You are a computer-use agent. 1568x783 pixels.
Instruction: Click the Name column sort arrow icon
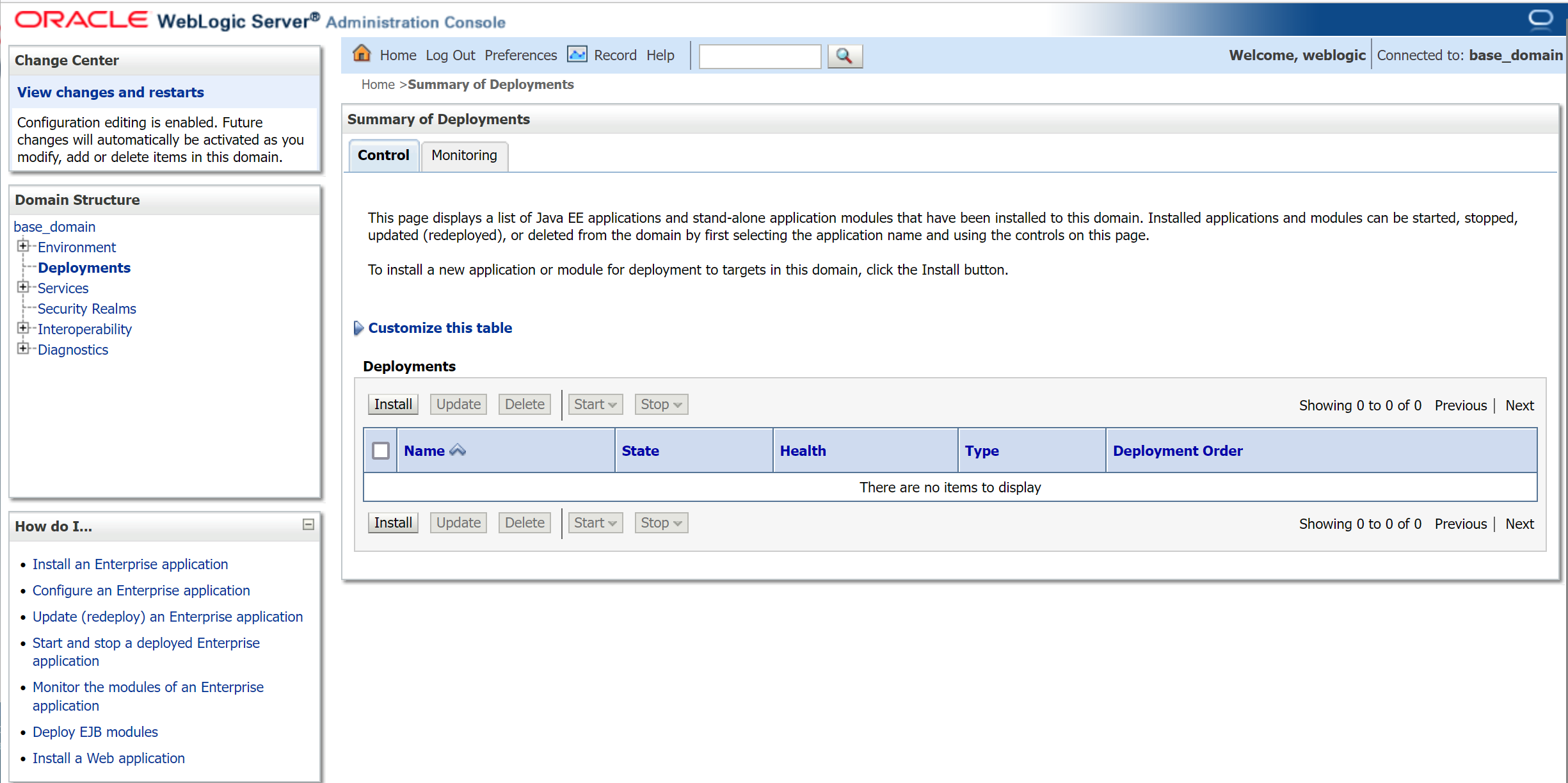click(x=458, y=450)
